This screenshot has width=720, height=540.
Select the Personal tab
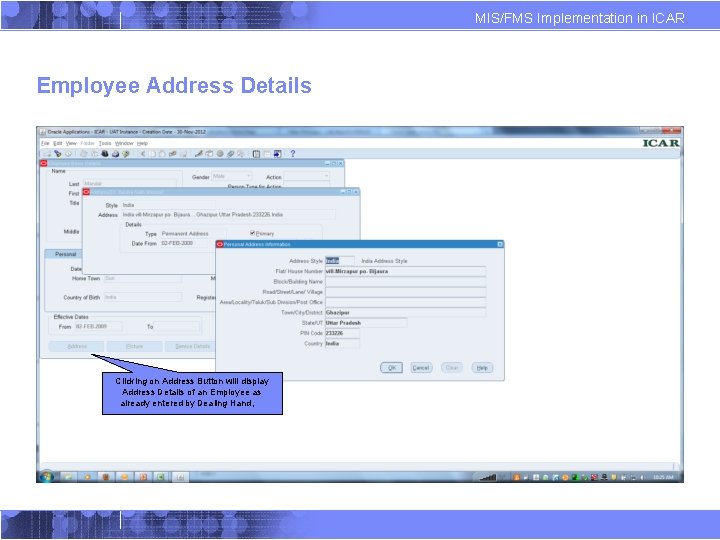pyautogui.click(x=65, y=254)
